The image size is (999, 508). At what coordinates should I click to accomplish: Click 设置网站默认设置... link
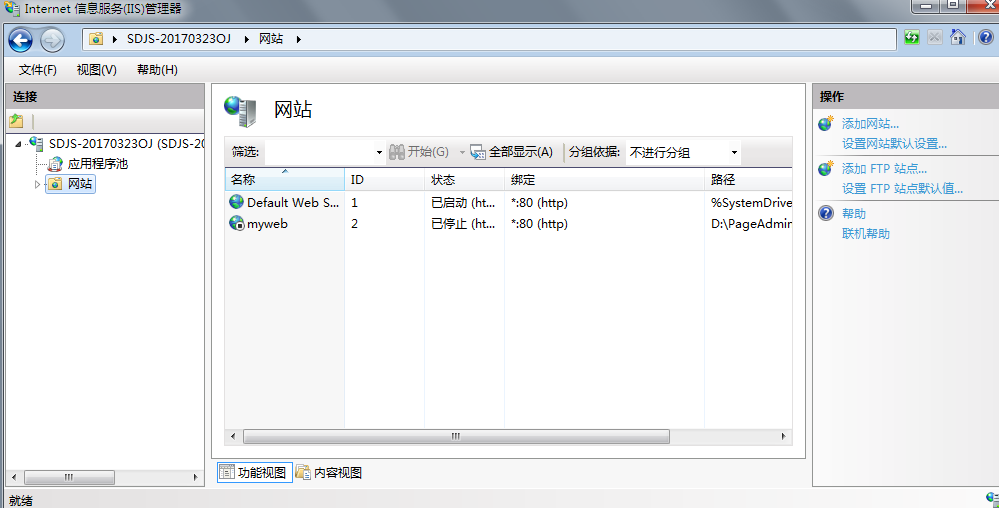click(x=894, y=144)
